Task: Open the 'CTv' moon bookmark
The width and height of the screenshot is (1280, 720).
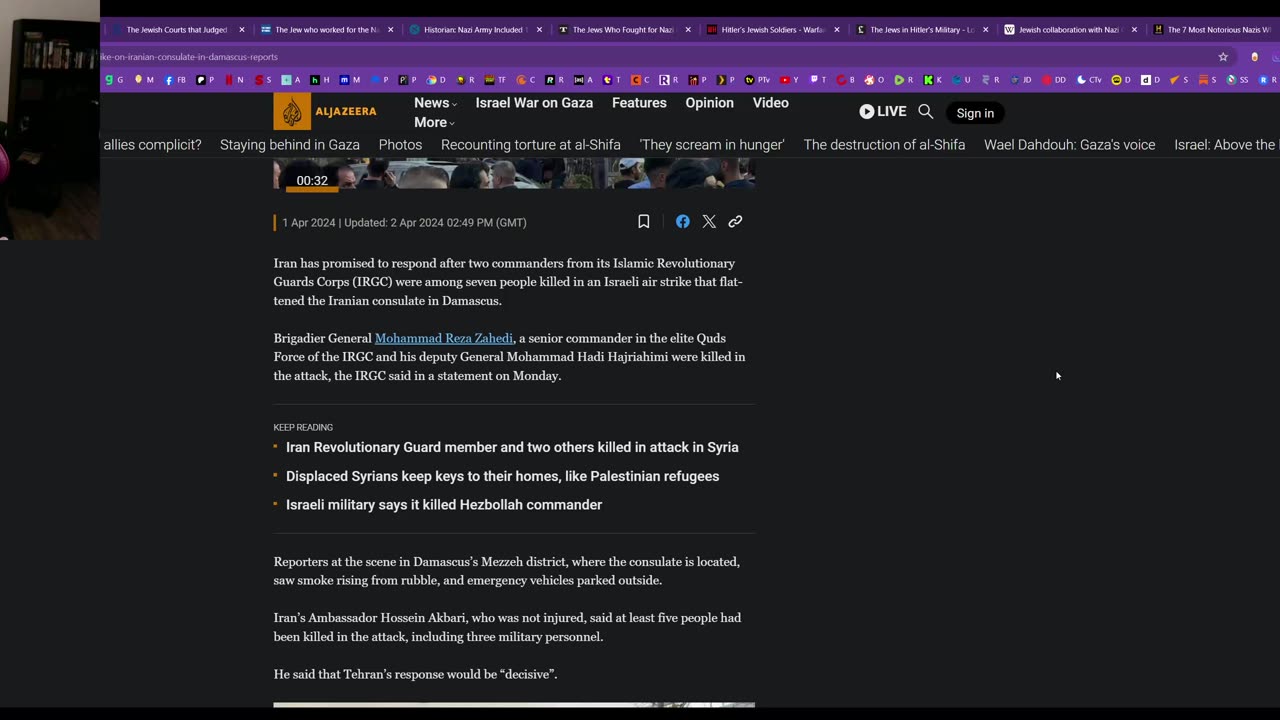Action: pos(1090,80)
